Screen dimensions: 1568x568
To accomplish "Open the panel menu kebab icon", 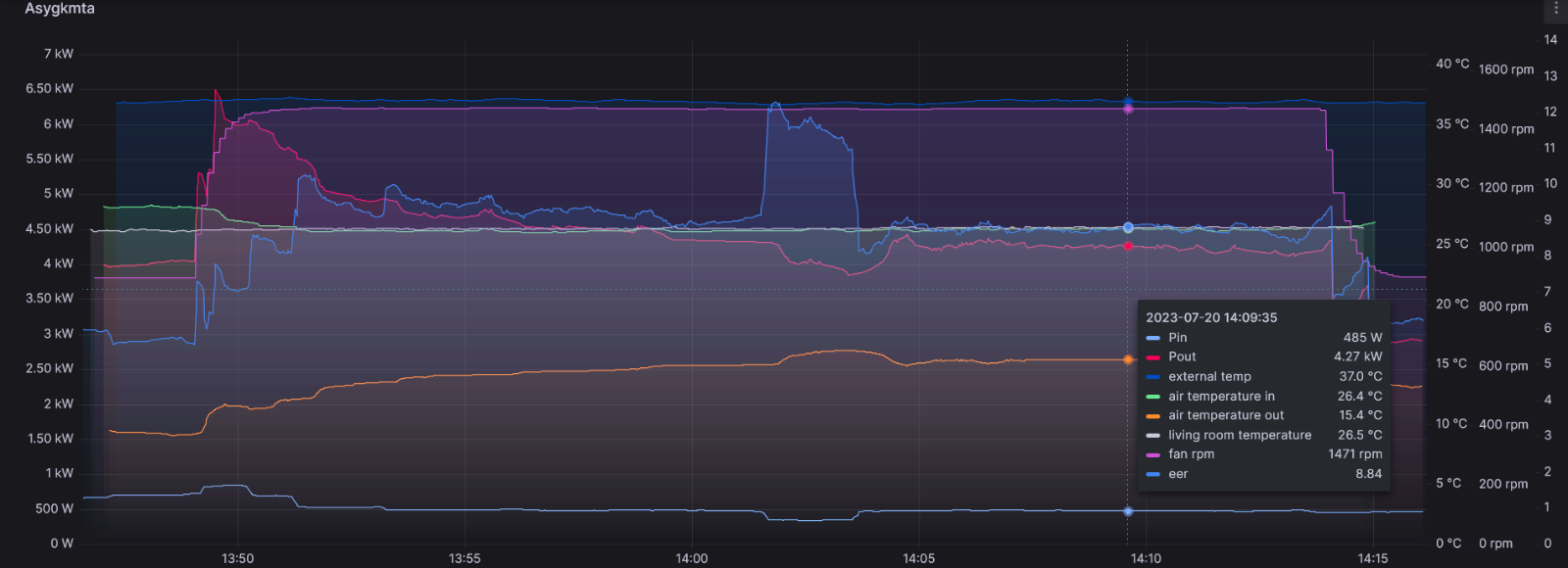I will tap(1556, 8).
